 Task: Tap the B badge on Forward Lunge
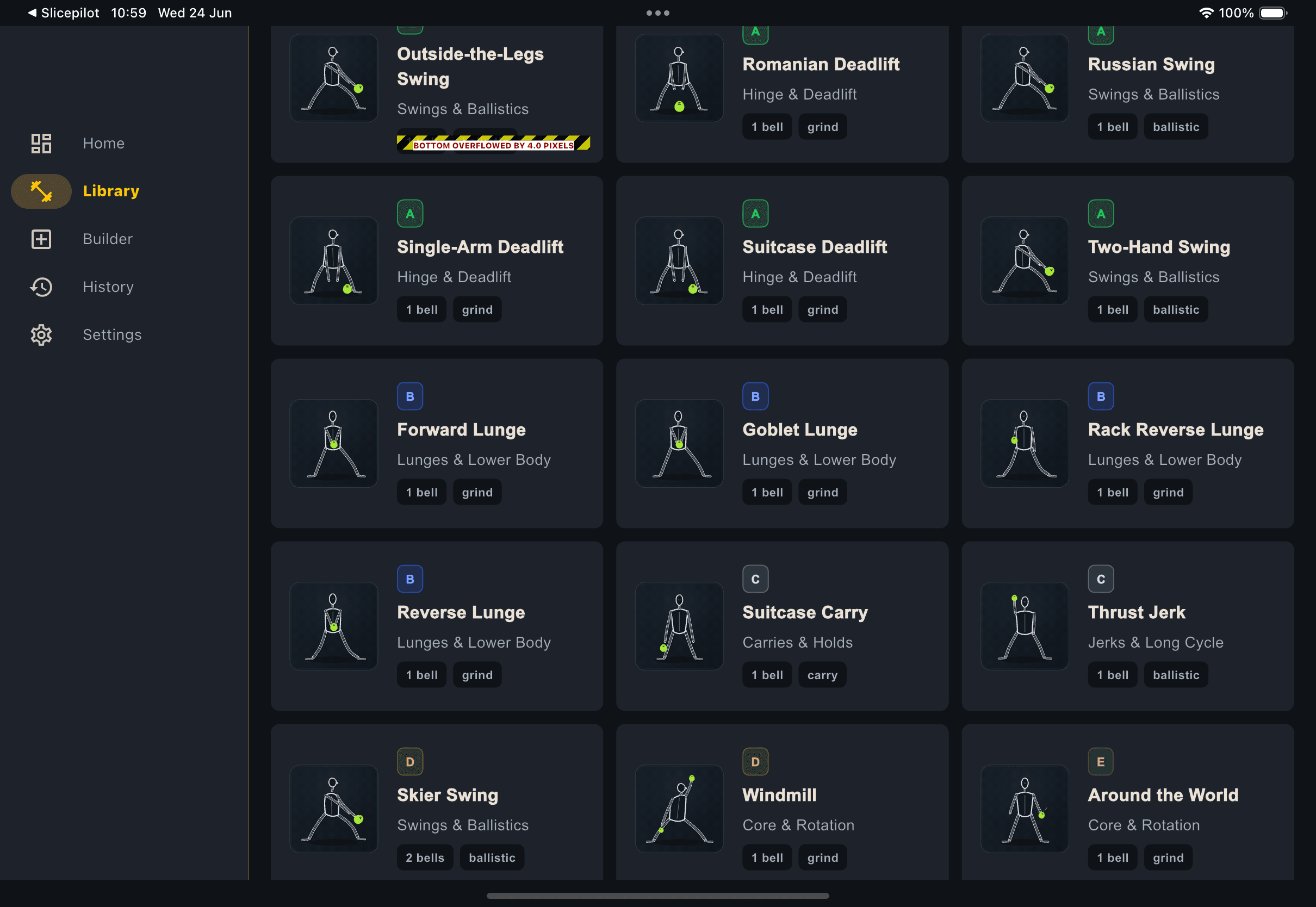click(x=409, y=396)
